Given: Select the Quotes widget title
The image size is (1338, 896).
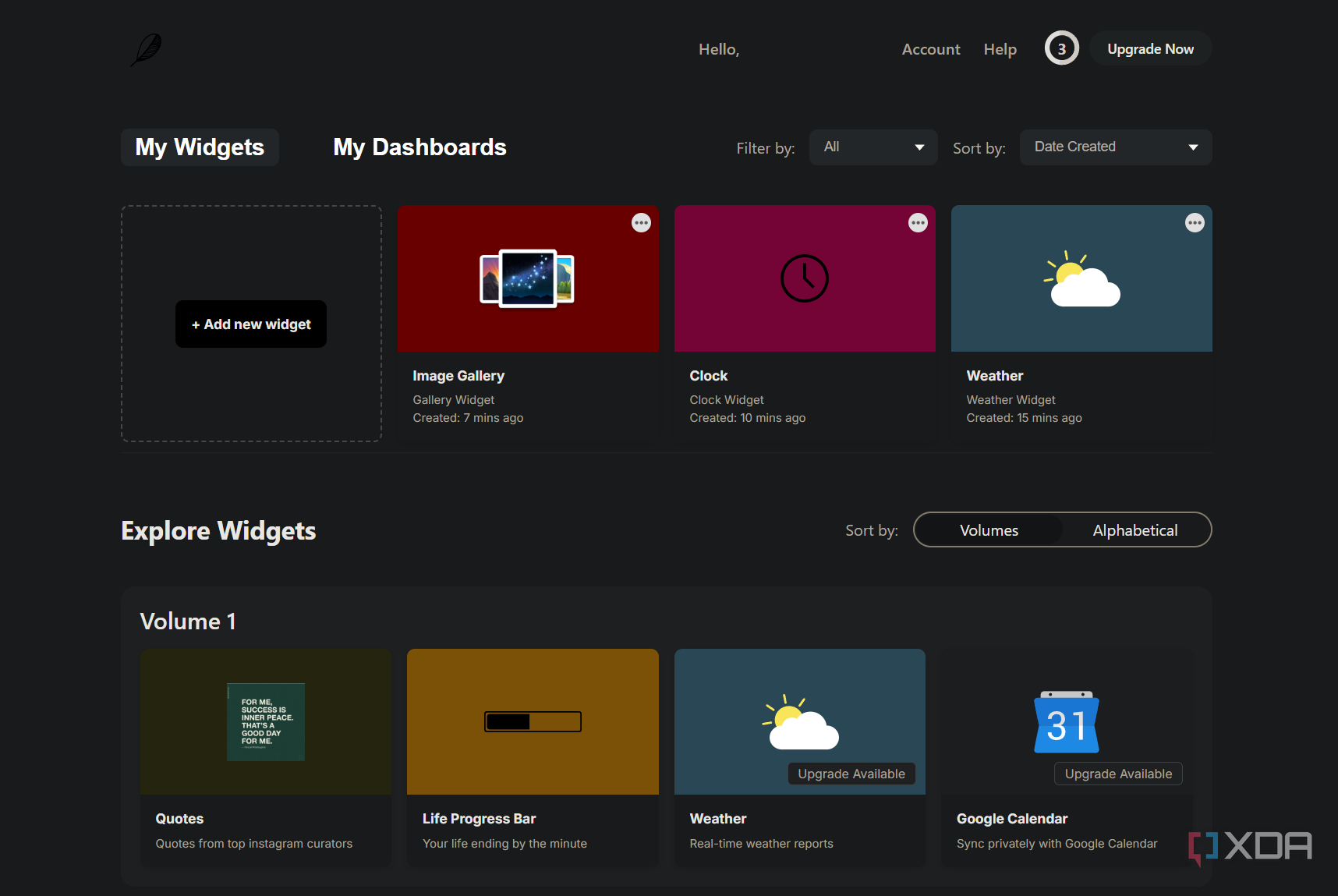Looking at the screenshot, I should [x=179, y=819].
